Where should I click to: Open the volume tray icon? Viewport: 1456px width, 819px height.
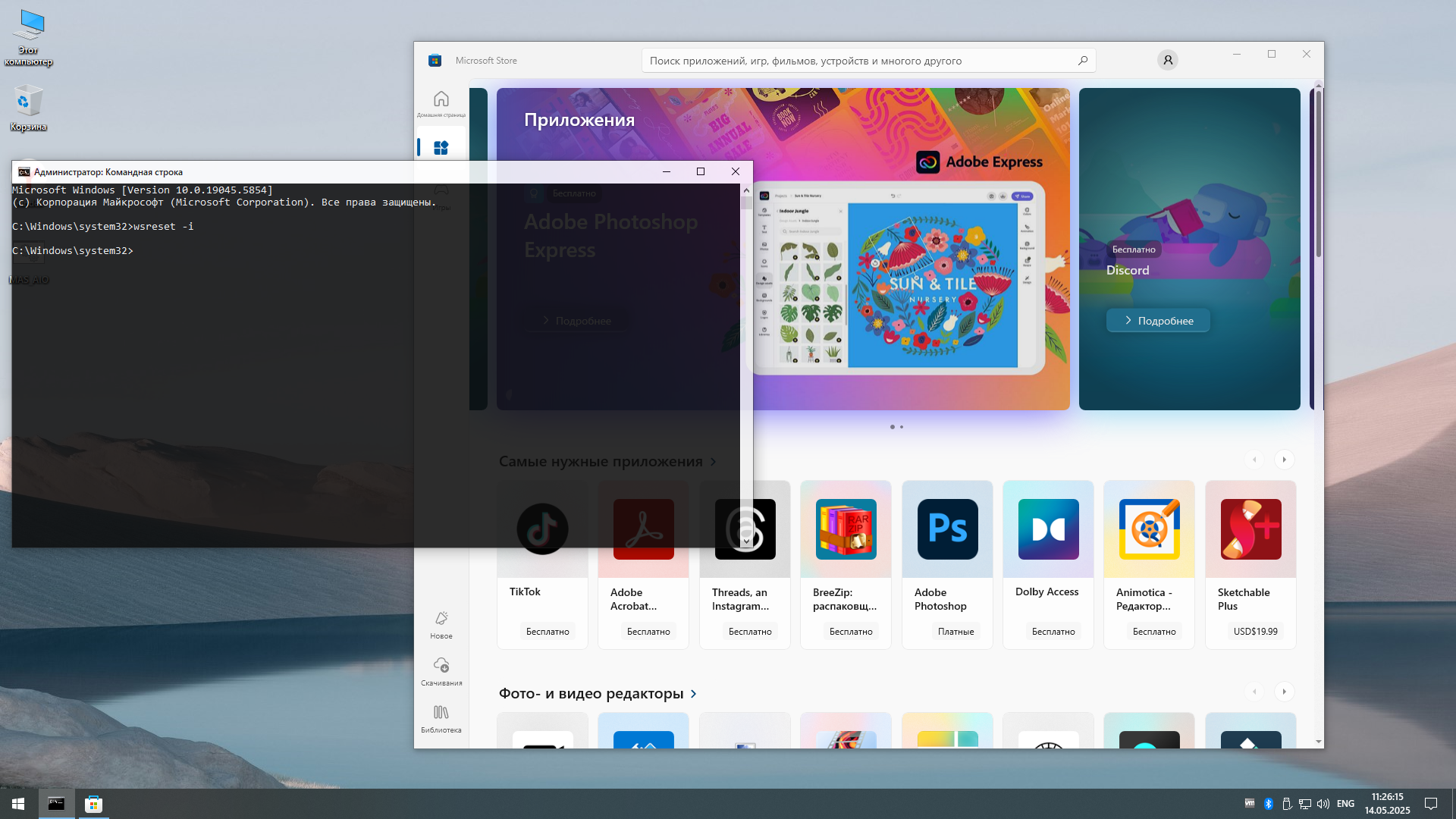1323,803
